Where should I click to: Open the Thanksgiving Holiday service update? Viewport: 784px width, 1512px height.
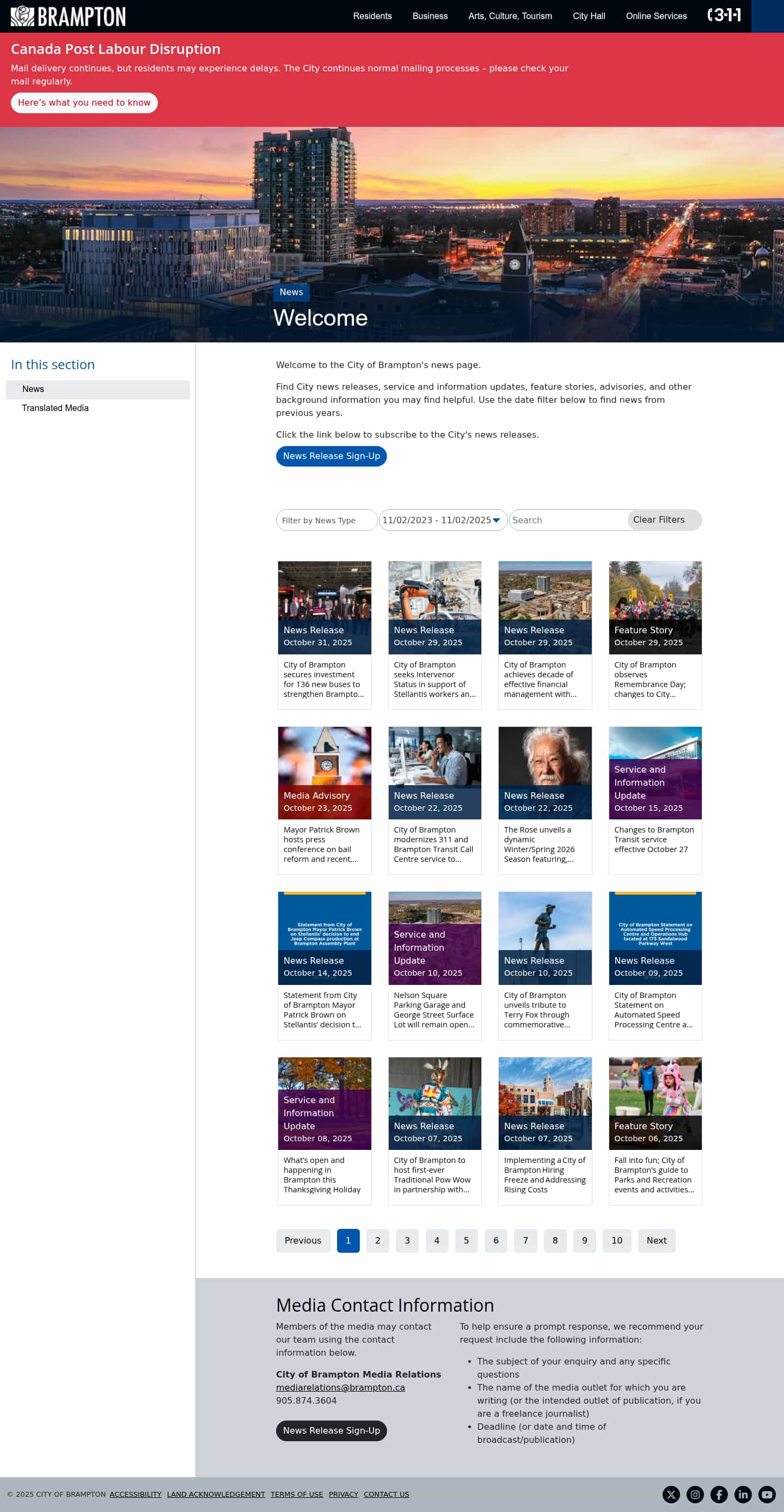[x=324, y=1131]
